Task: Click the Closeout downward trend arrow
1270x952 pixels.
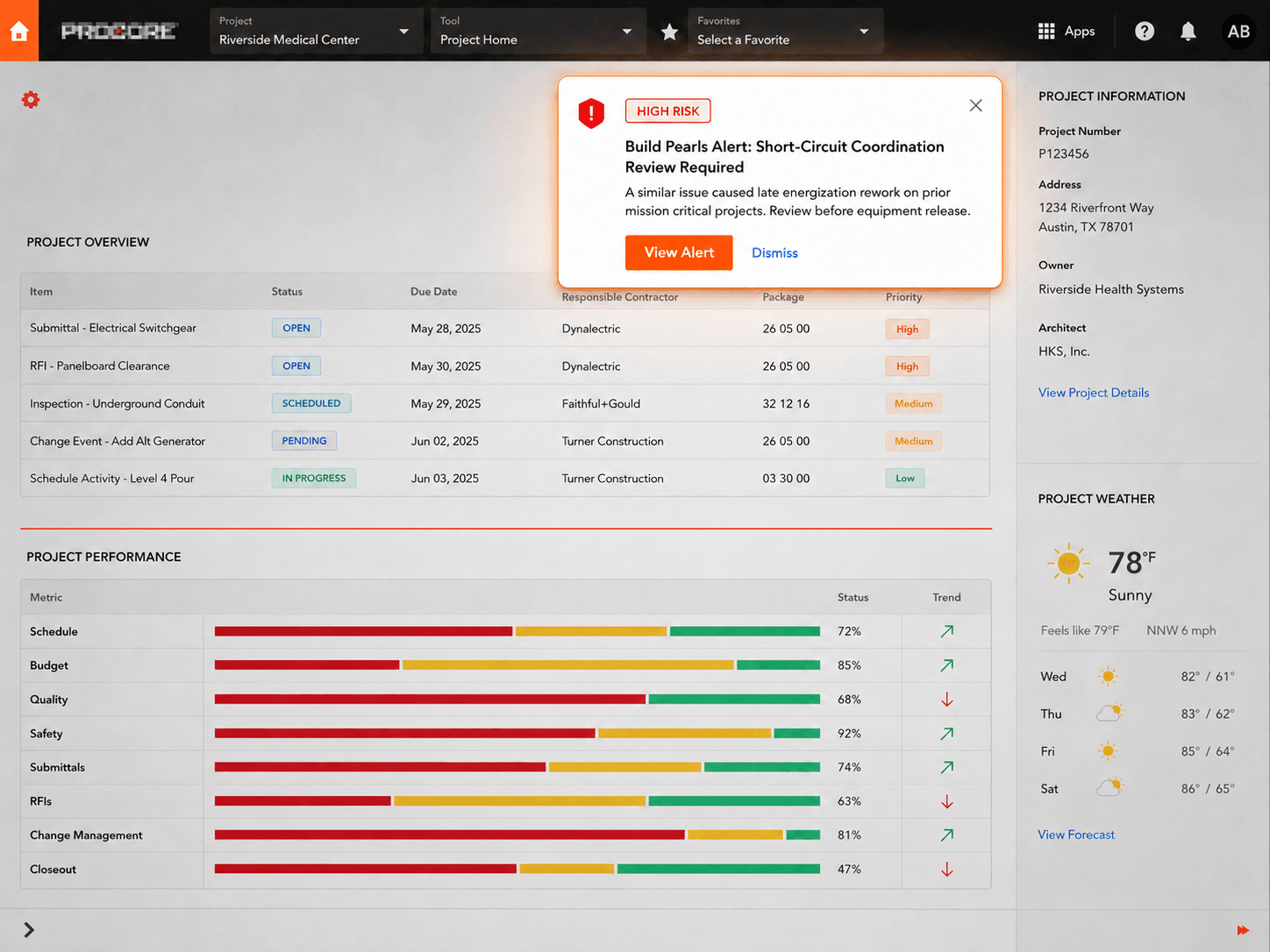Action: (x=947, y=870)
